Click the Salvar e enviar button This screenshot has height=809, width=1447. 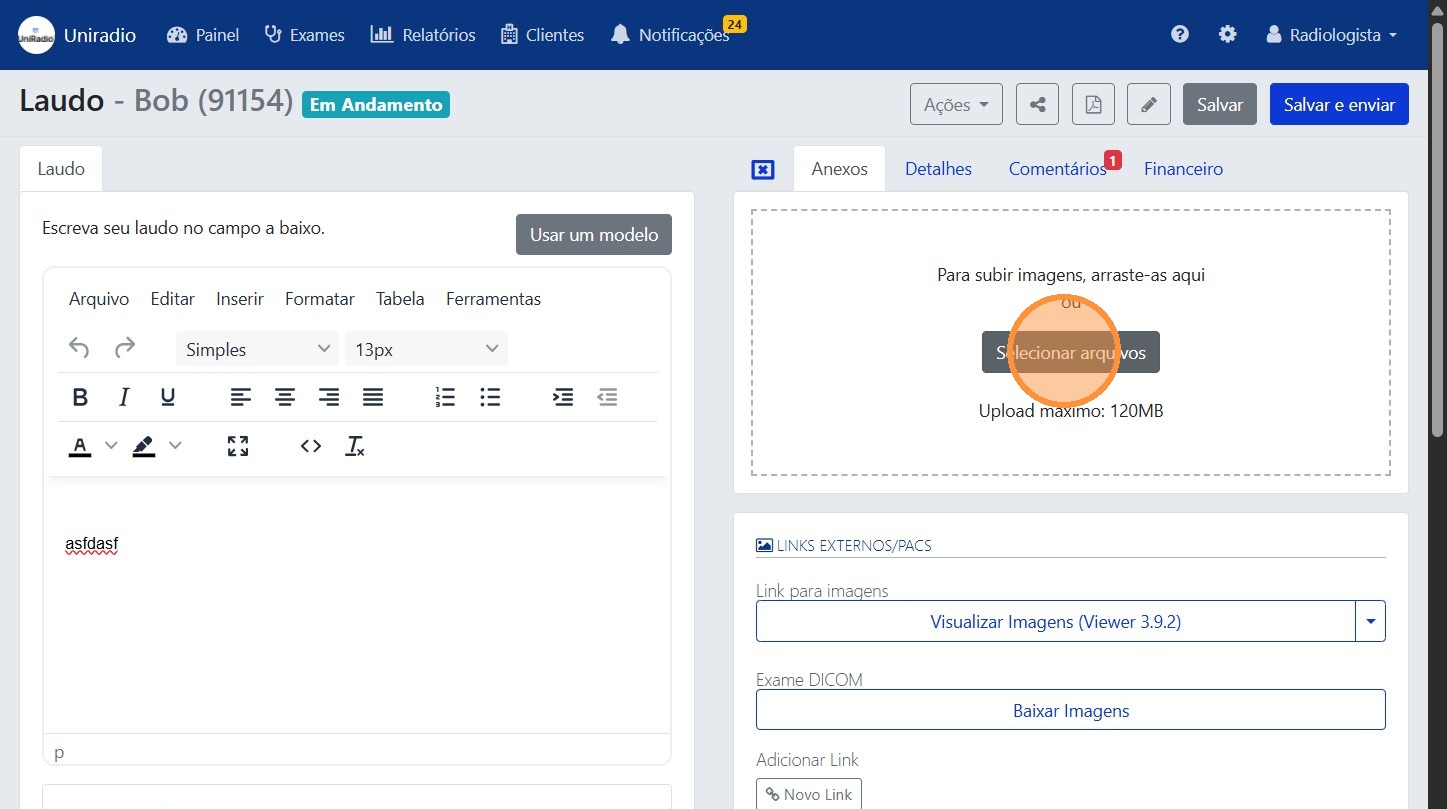(1338, 104)
